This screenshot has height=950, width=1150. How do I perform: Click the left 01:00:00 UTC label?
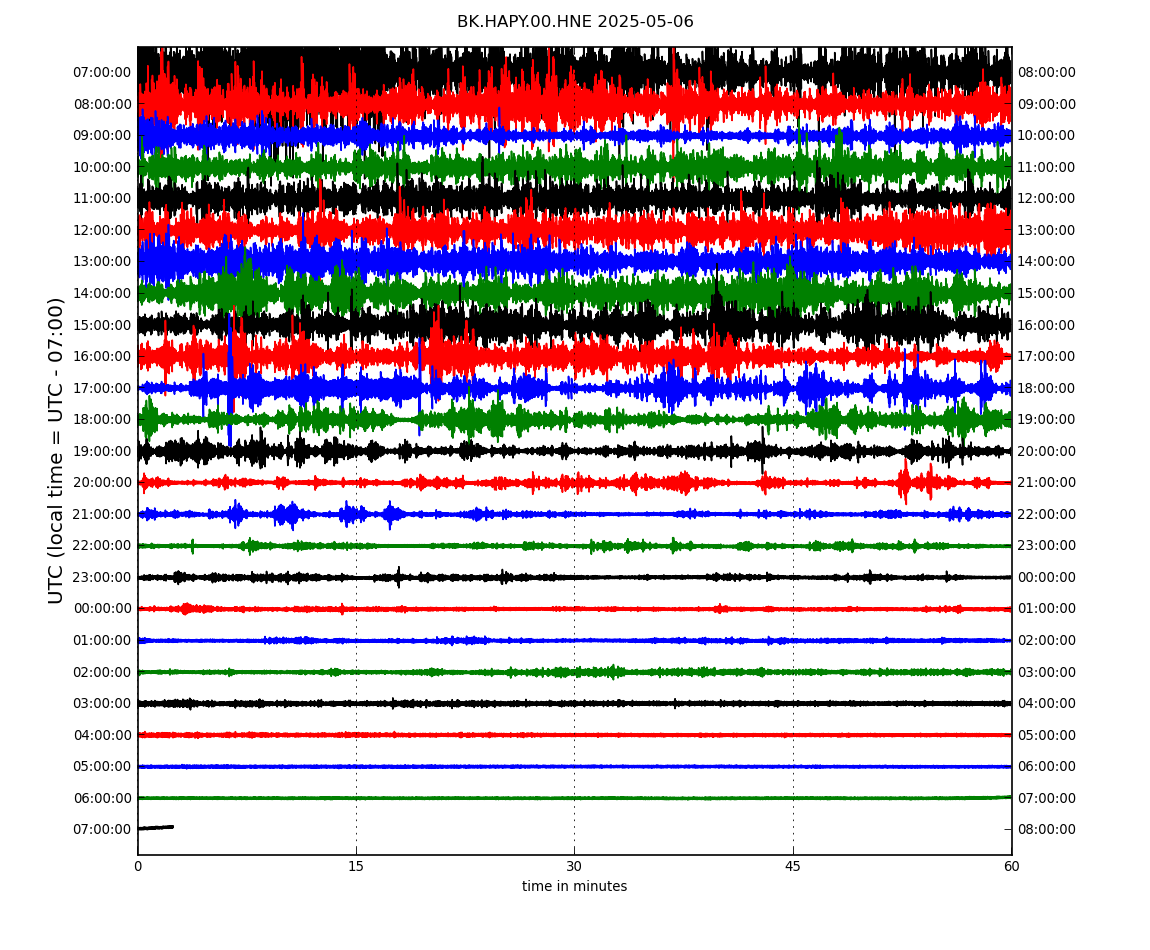pyautogui.click(x=102, y=640)
